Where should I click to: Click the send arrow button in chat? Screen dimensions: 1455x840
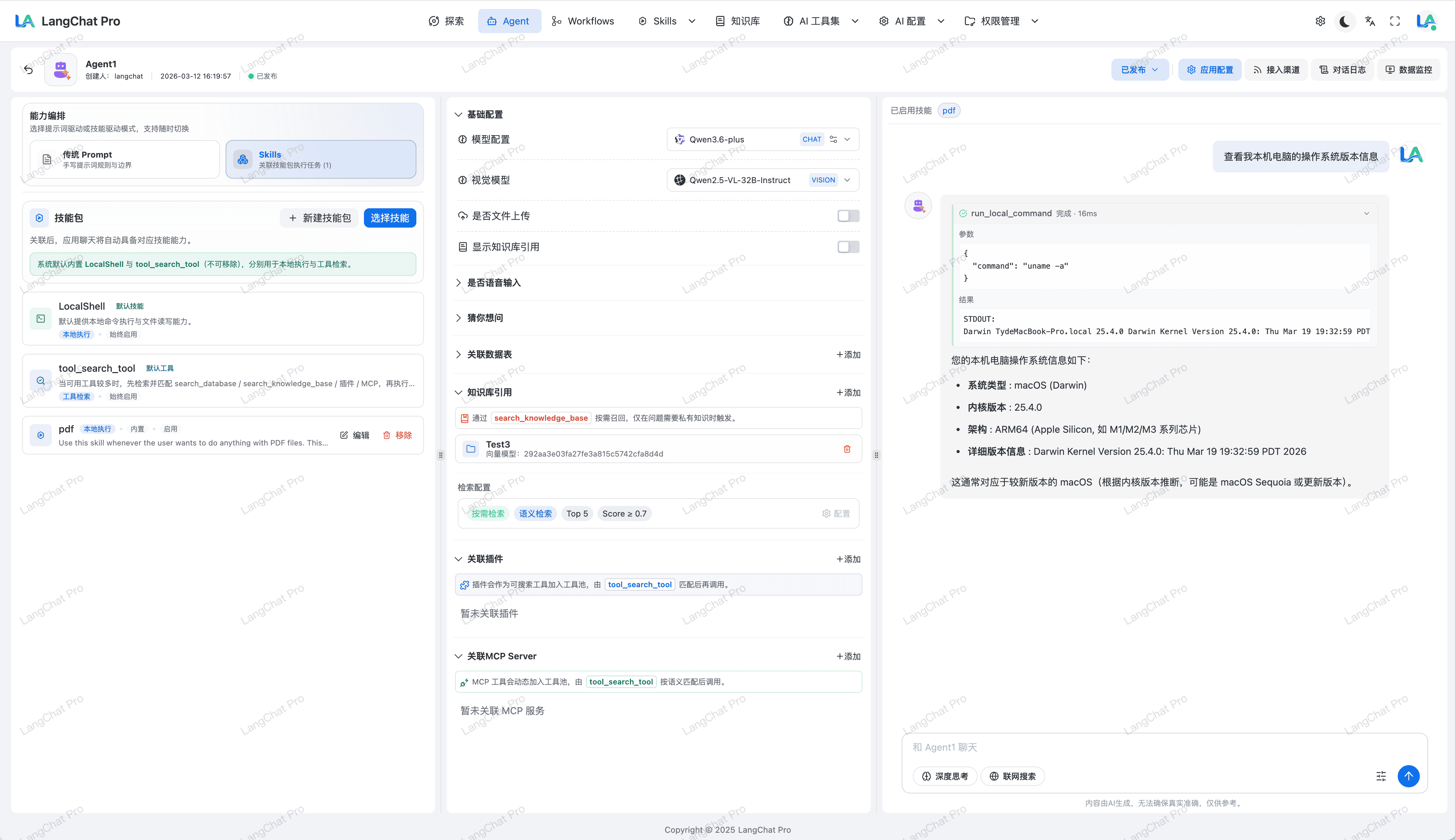(x=1408, y=776)
